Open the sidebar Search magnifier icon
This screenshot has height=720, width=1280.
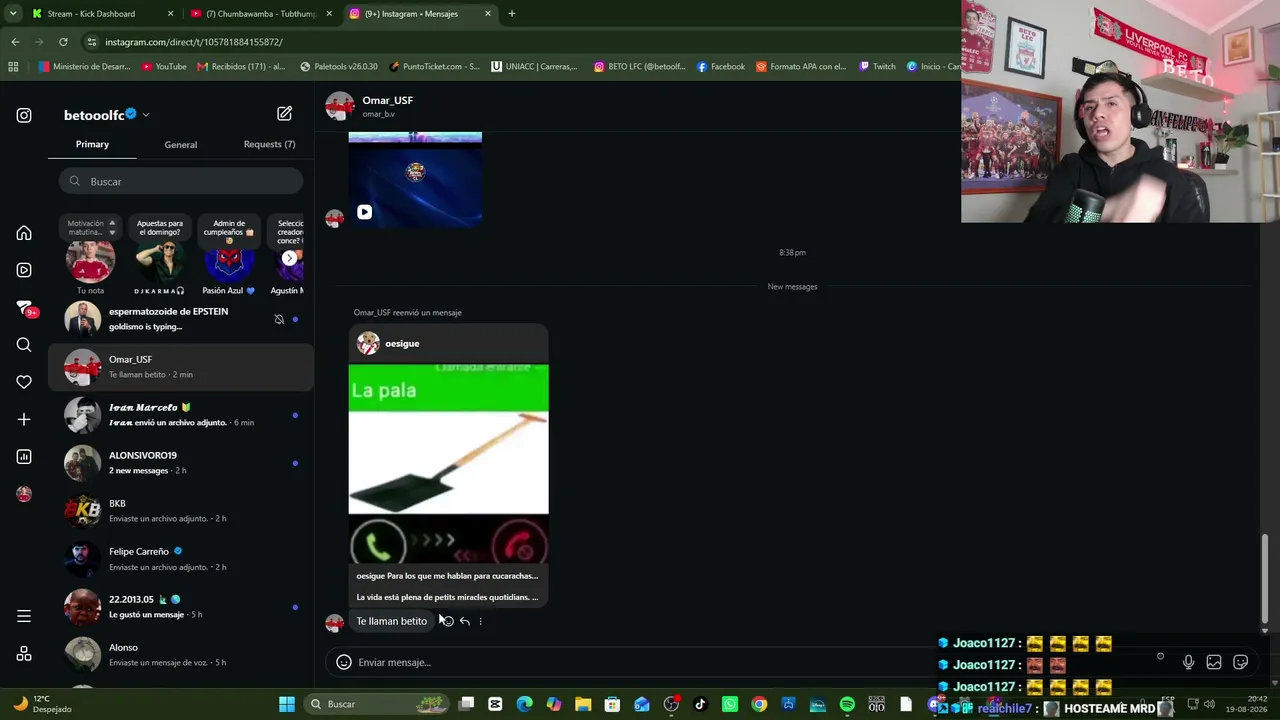click(24, 345)
